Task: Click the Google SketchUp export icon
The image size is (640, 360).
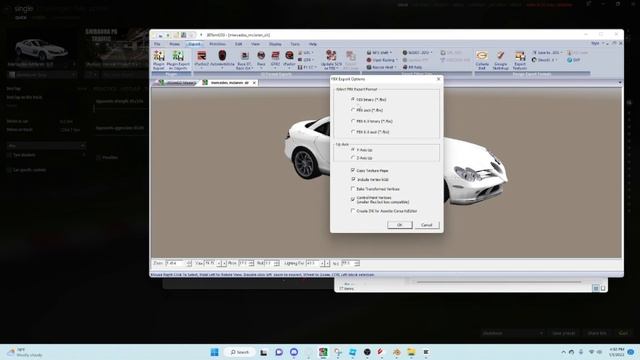Action: [500, 60]
